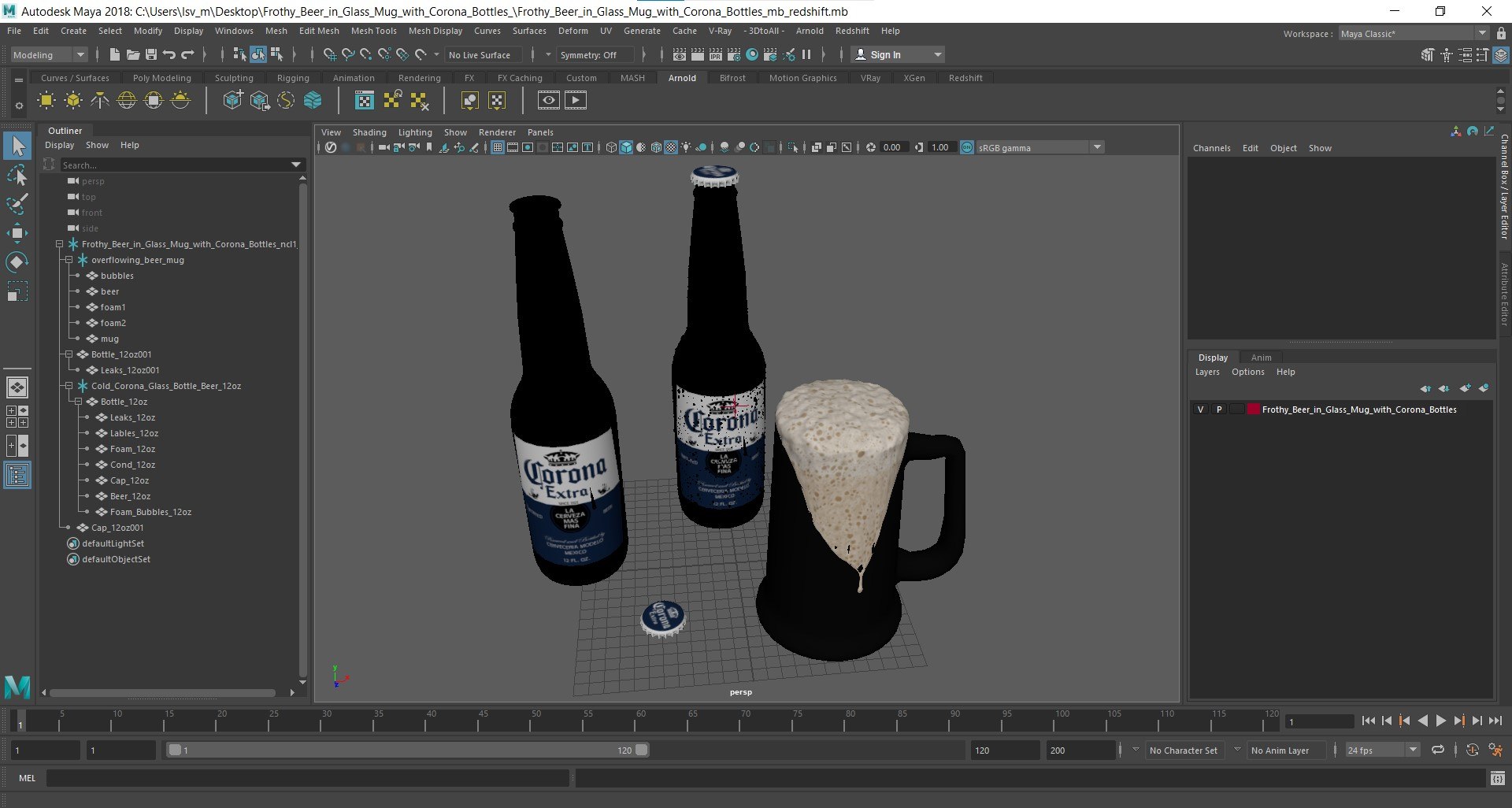Image resolution: width=1512 pixels, height=808 pixels.
Task: Toggle auto keyframe button
Action: [1473, 751]
